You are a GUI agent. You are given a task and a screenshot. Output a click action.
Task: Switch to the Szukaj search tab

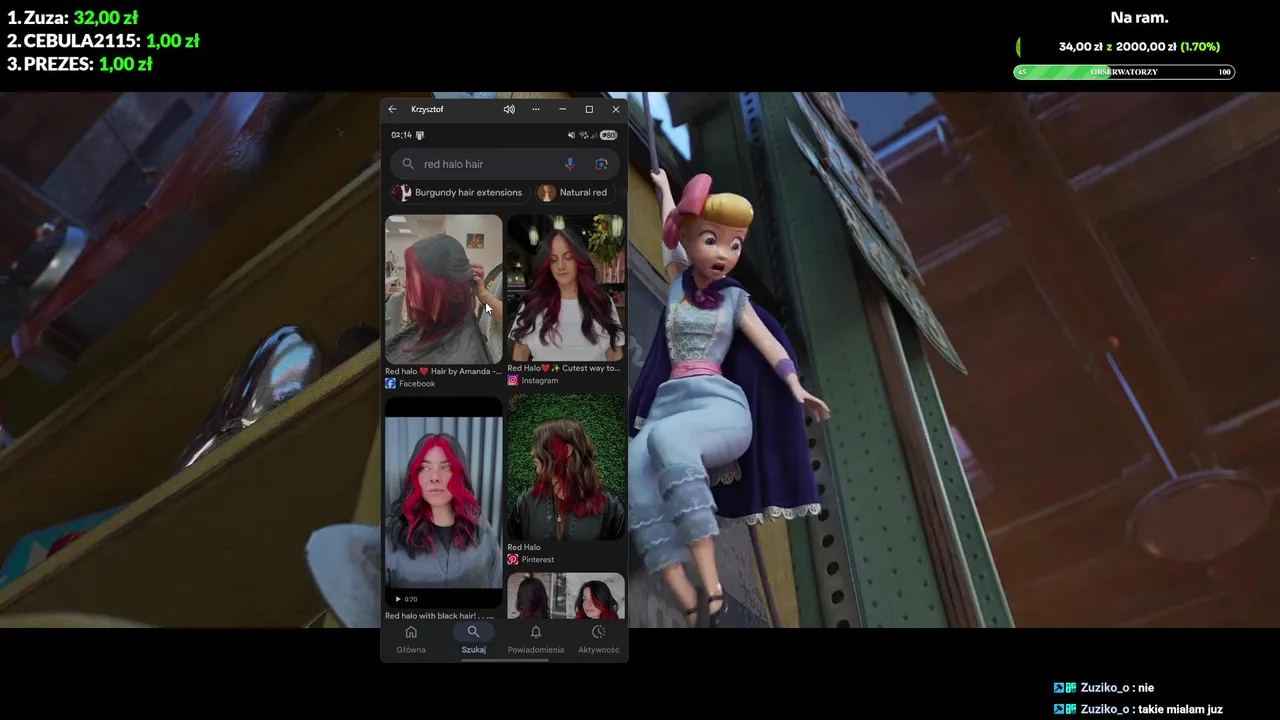(x=473, y=639)
